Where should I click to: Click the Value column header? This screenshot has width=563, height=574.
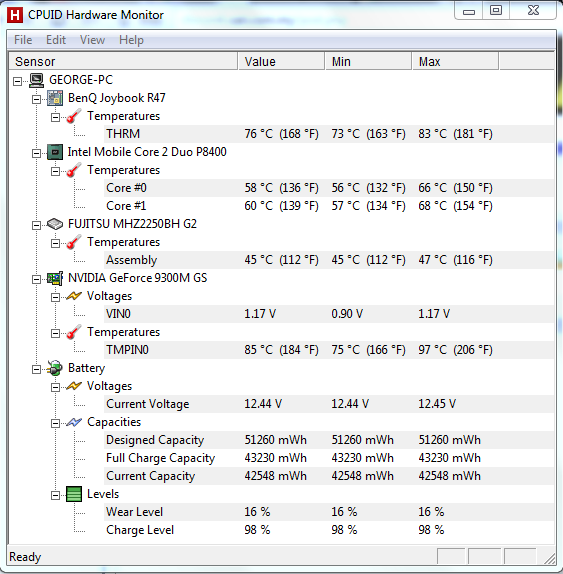pos(281,61)
